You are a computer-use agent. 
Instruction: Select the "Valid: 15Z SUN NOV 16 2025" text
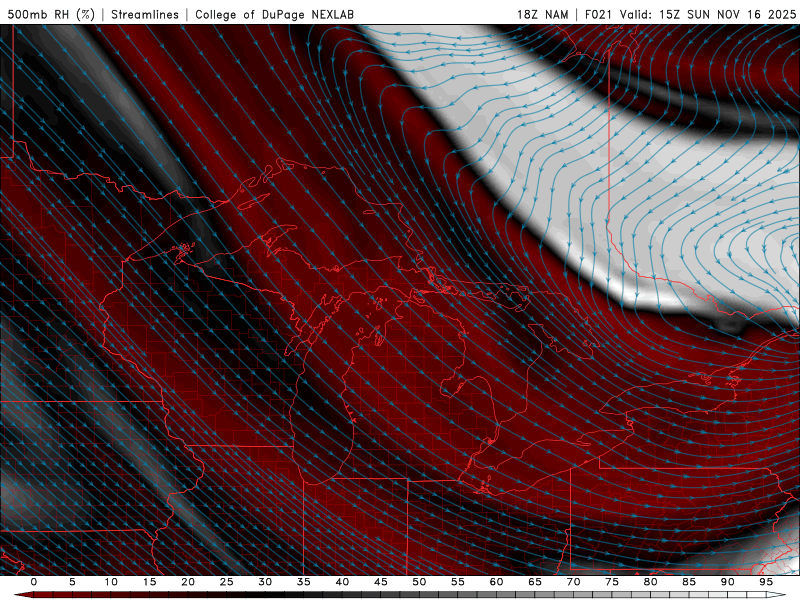[708, 15]
